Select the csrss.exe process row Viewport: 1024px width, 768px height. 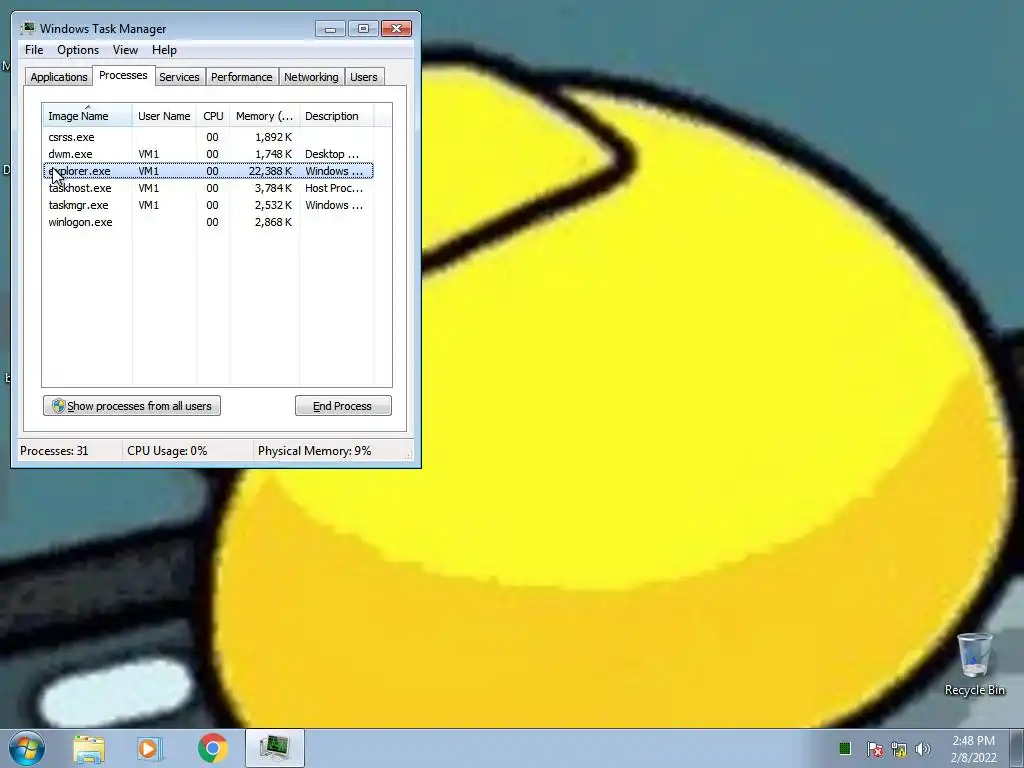click(208, 137)
